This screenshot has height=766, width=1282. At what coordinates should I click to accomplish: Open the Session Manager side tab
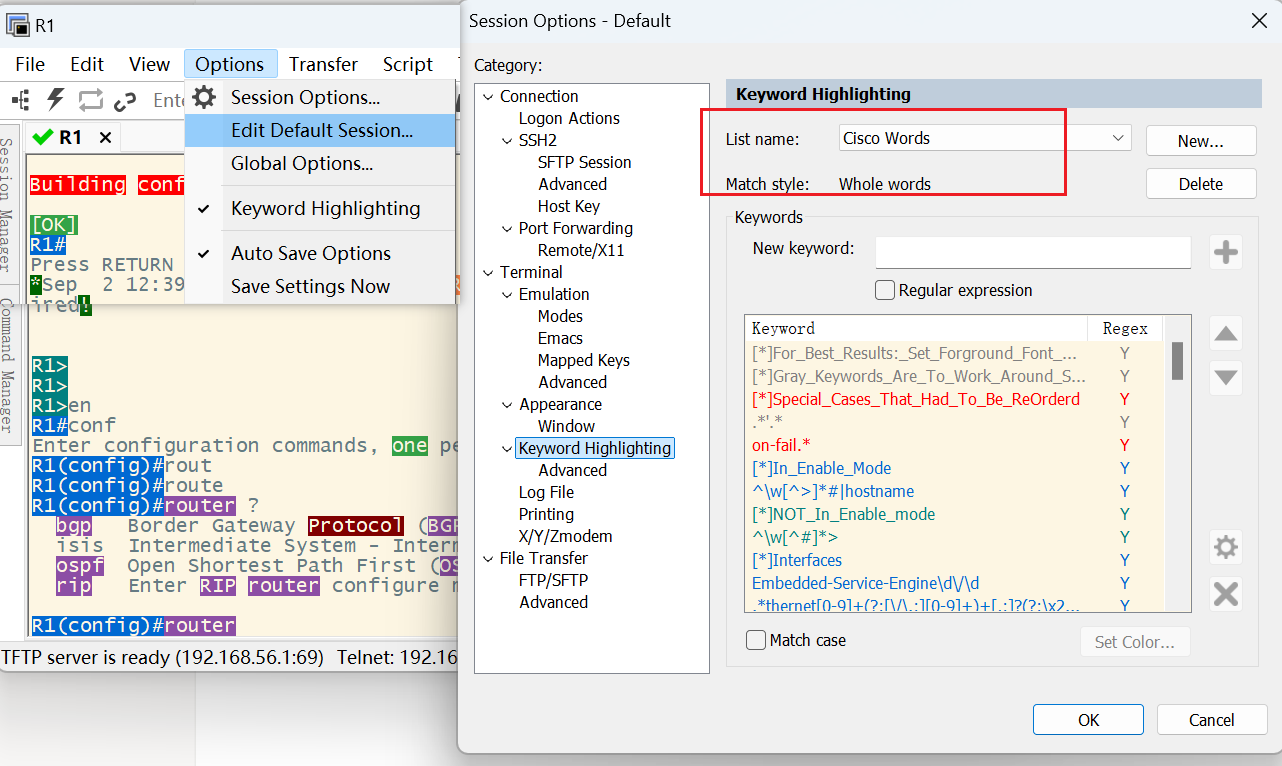pyautogui.click(x=6, y=204)
